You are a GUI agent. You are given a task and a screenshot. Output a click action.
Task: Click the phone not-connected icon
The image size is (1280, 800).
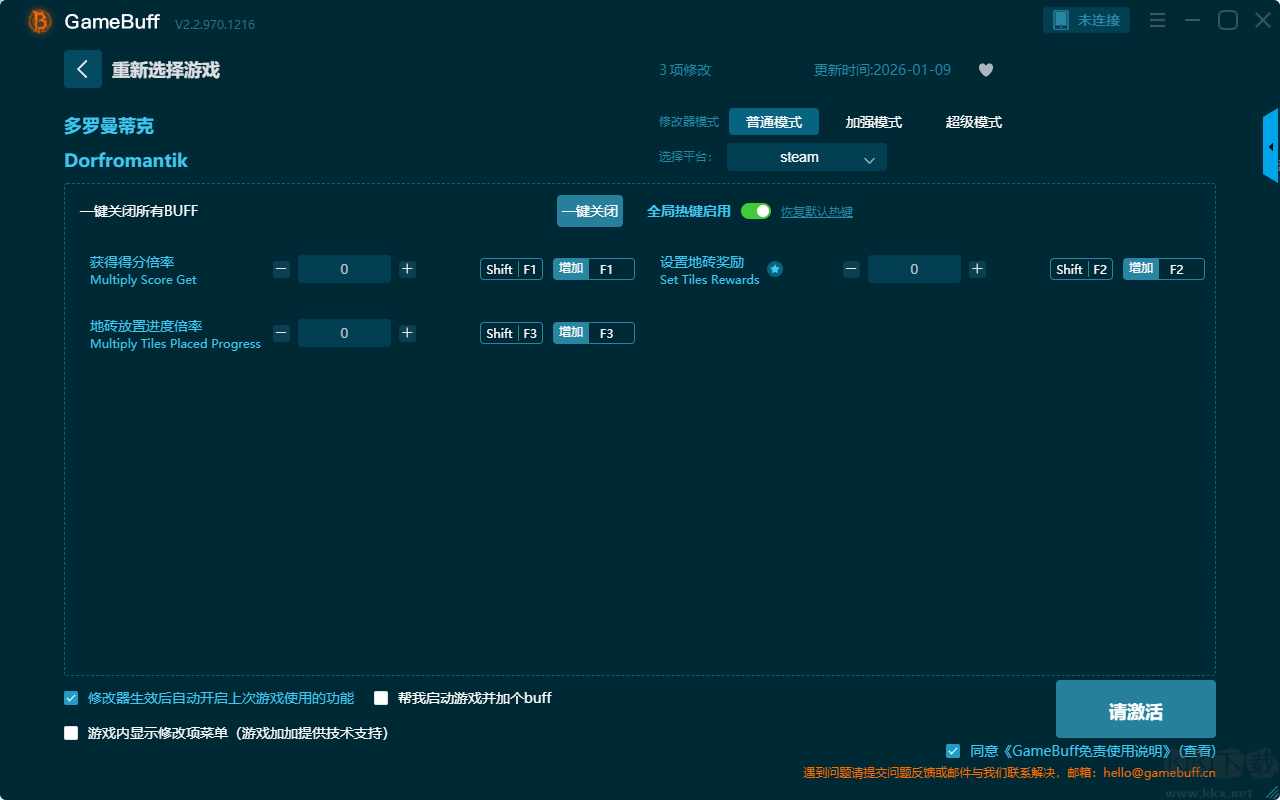(1061, 20)
